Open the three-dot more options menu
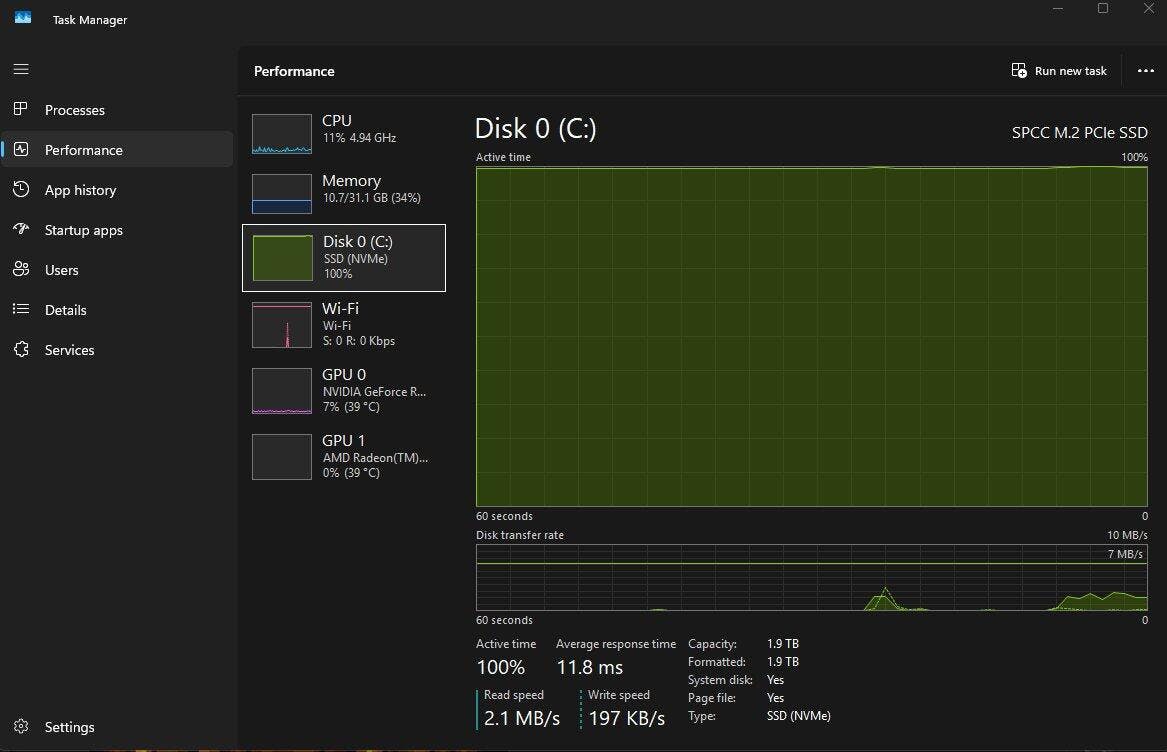Screen dimensions: 1167x752 tap(1146, 71)
